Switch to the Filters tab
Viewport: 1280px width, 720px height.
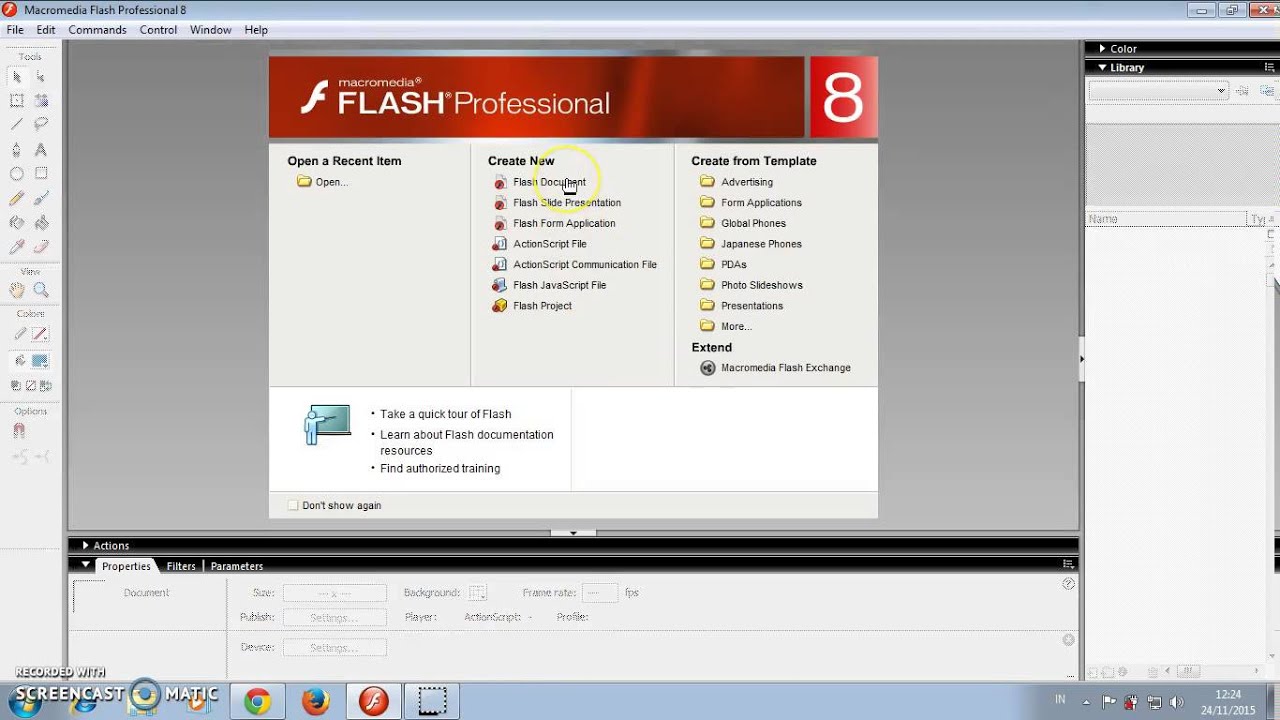(181, 566)
